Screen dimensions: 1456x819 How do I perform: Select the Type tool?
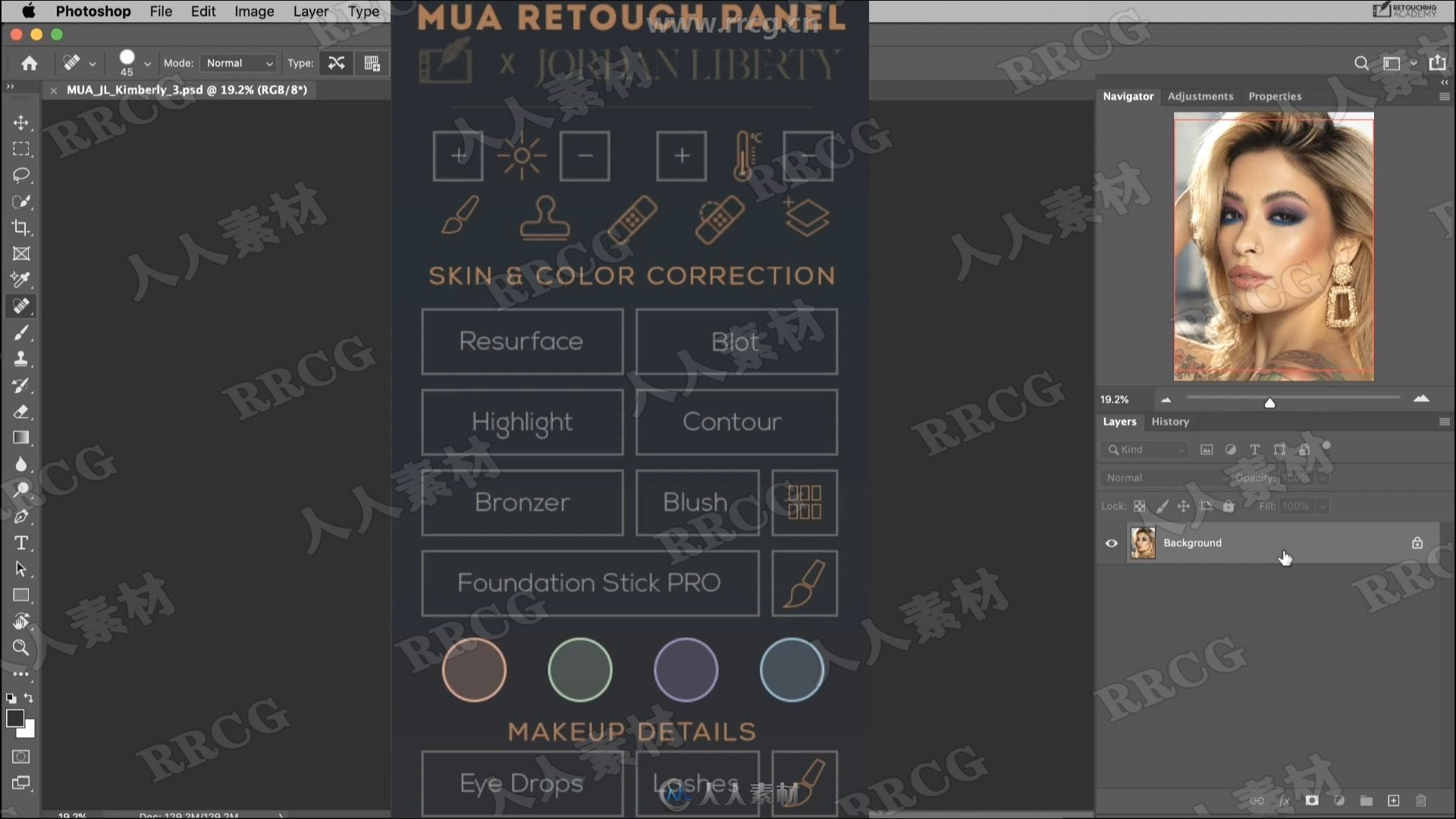(x=21, y=543)
